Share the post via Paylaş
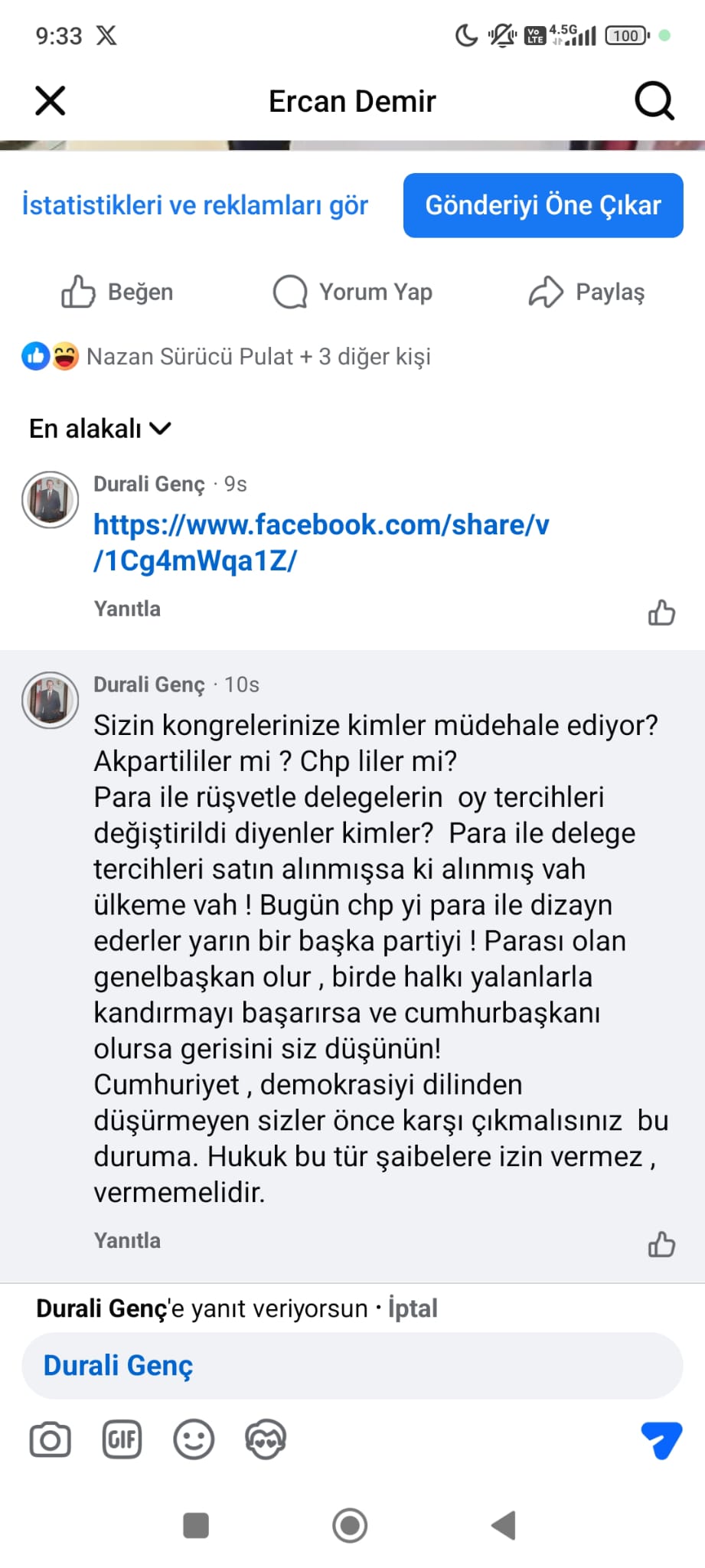Screen dimensions: 705x1568 click(x=586, y=292)
